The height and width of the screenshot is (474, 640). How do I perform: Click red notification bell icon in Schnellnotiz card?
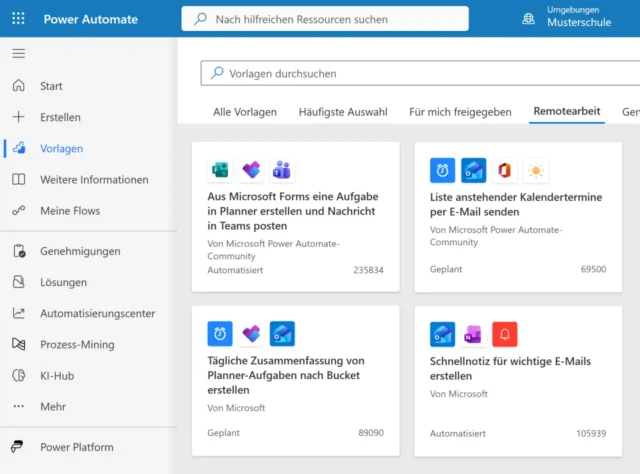[x=505, y=334]
